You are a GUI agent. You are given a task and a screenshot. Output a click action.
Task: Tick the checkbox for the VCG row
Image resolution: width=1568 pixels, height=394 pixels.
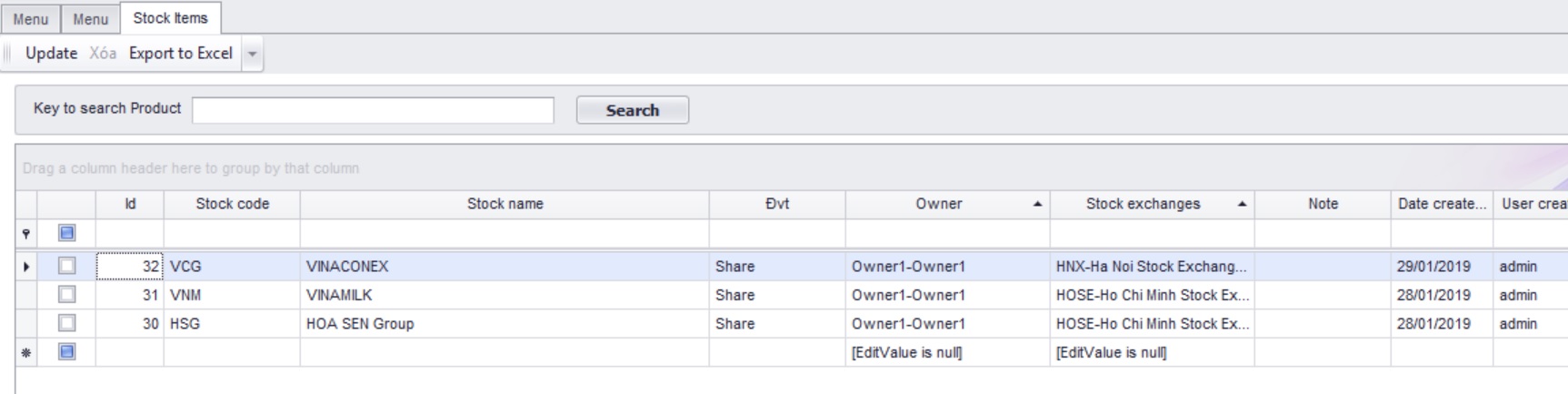click(66, 267)
